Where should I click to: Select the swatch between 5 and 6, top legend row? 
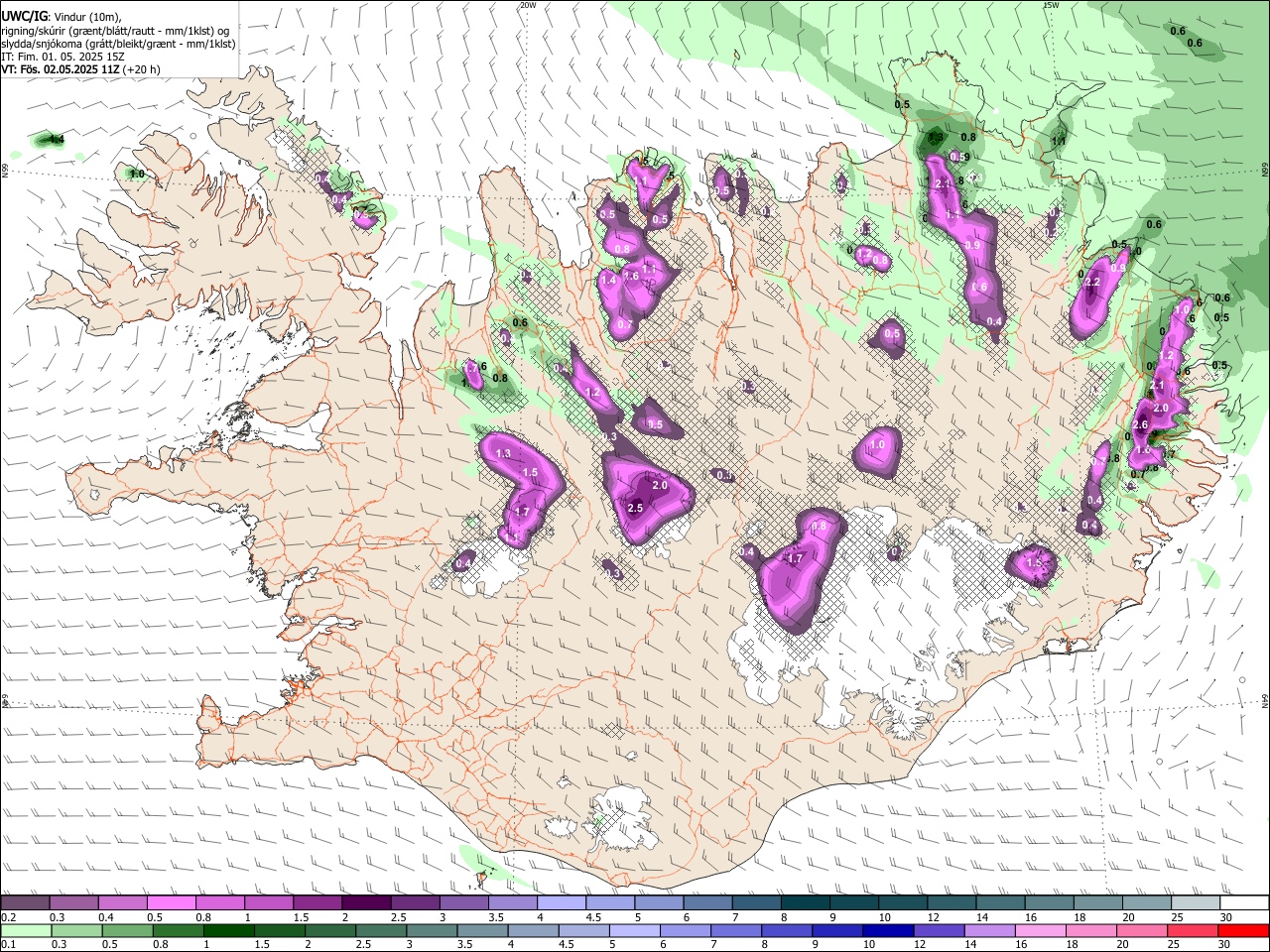pos(659,903)
